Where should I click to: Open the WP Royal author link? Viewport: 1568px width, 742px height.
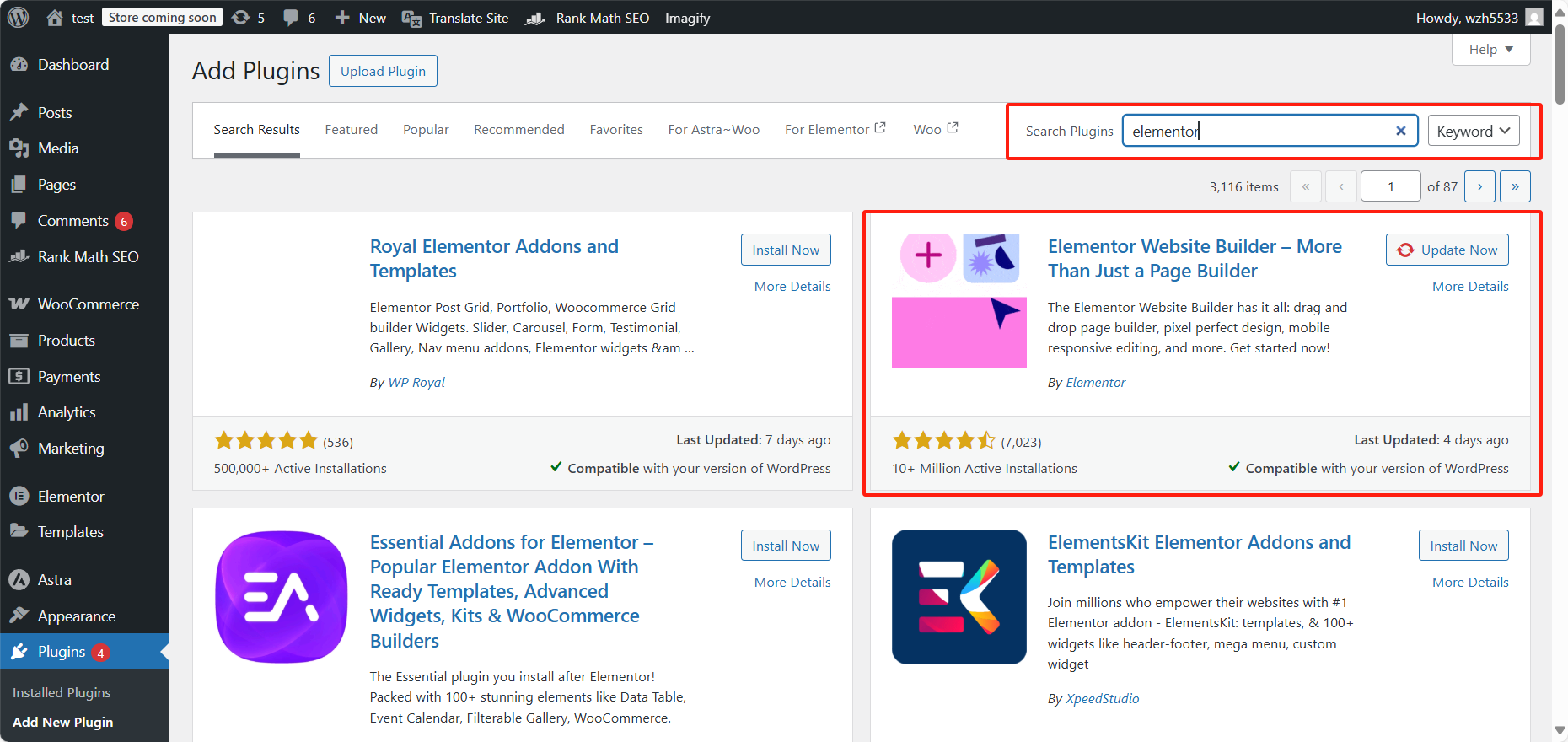(x=416, y=383)
